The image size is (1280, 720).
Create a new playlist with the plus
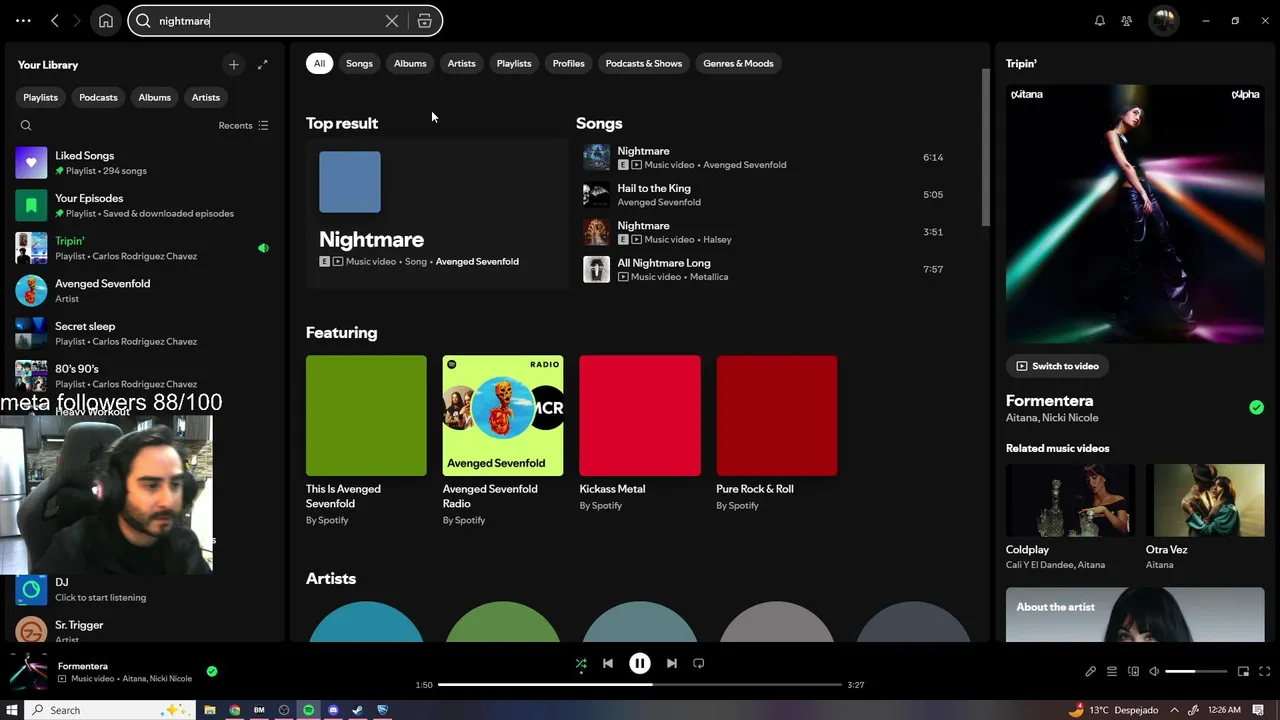click(x=234, y=64)
